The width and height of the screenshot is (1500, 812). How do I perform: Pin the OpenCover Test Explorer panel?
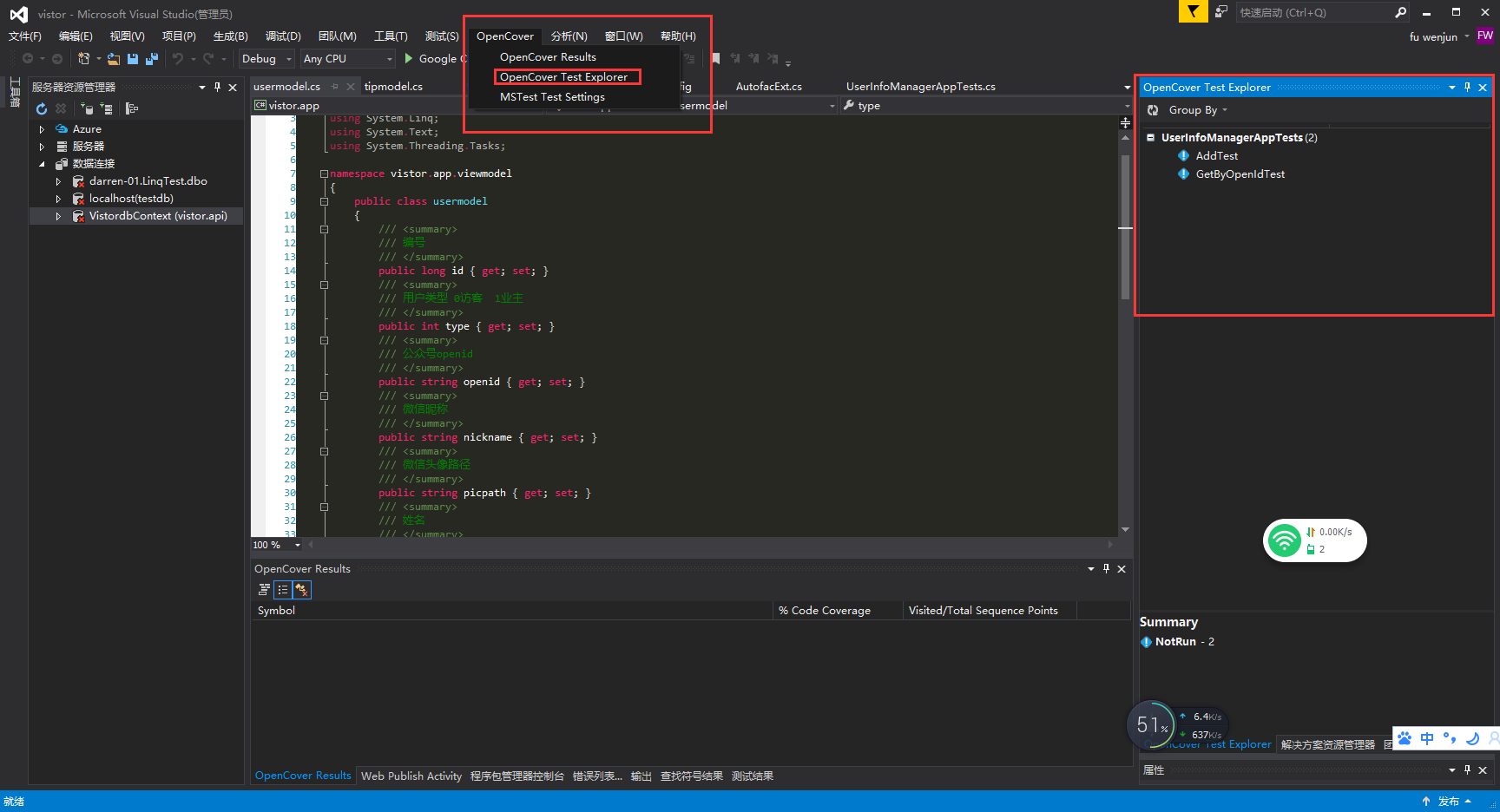coord(1467,88)
